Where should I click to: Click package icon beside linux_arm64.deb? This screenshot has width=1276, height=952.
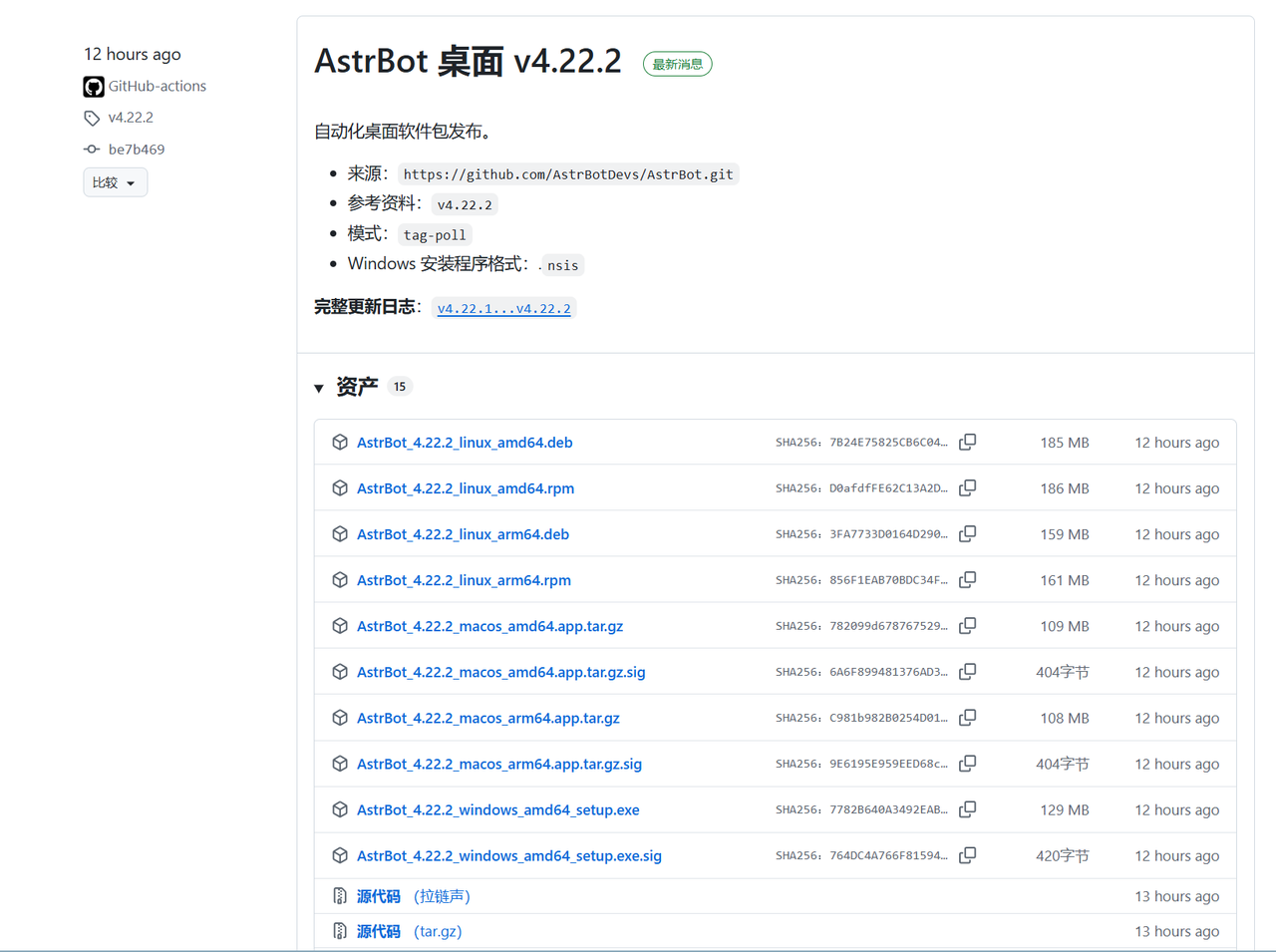[x=340, y=533]
